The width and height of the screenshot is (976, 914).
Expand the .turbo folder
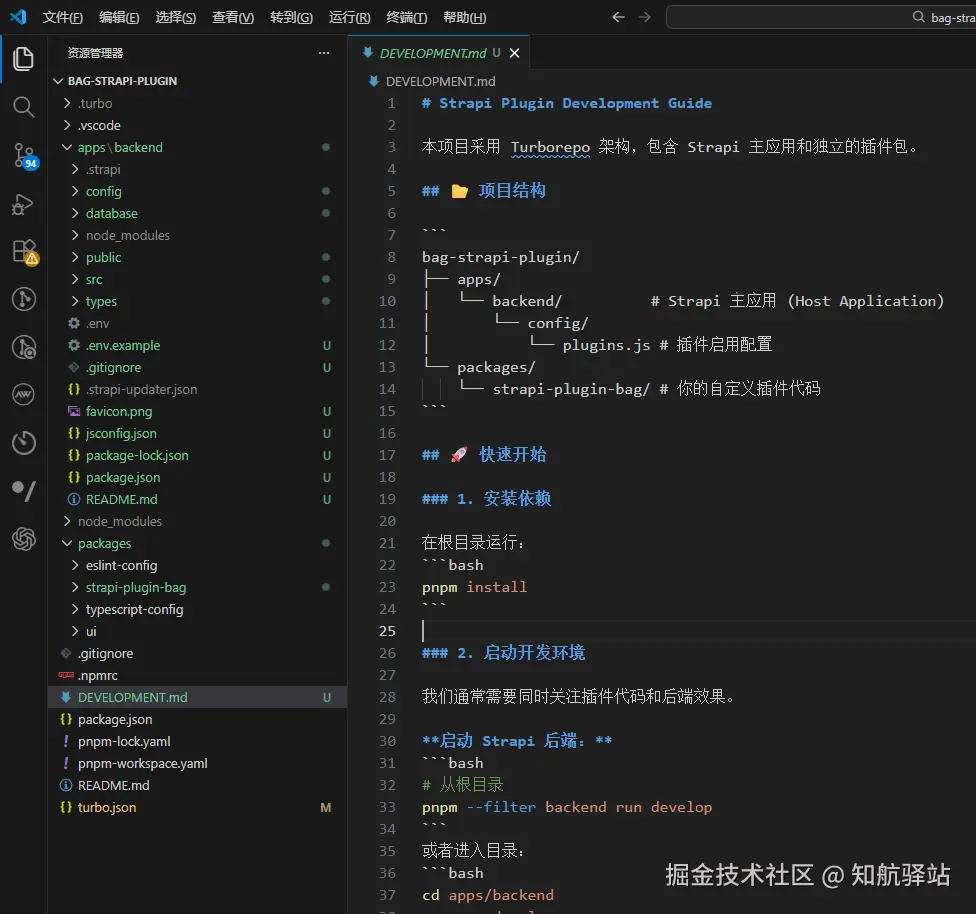coord(95,103)
